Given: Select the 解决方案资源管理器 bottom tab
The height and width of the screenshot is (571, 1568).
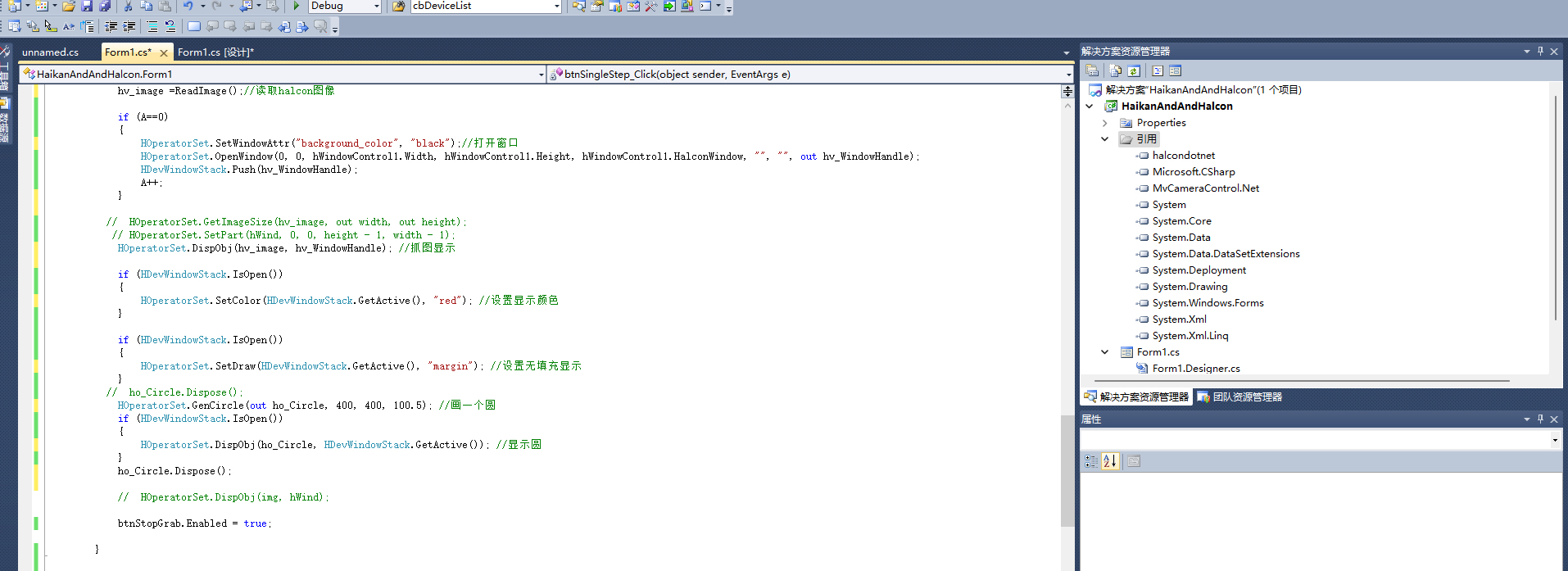Looking at the screenshot, I should coord(1136,397).
